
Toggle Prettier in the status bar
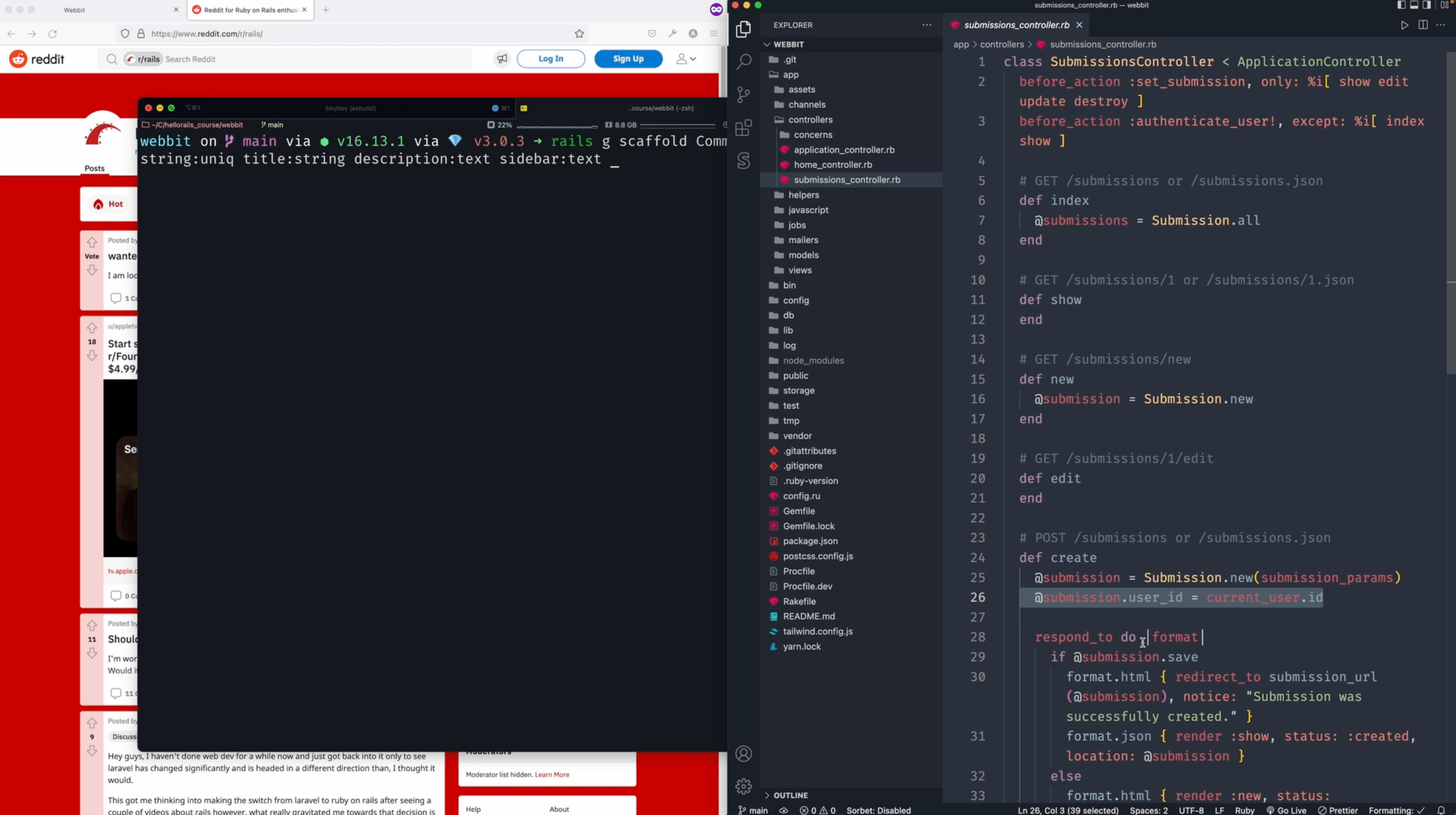tap(1338, 810)
